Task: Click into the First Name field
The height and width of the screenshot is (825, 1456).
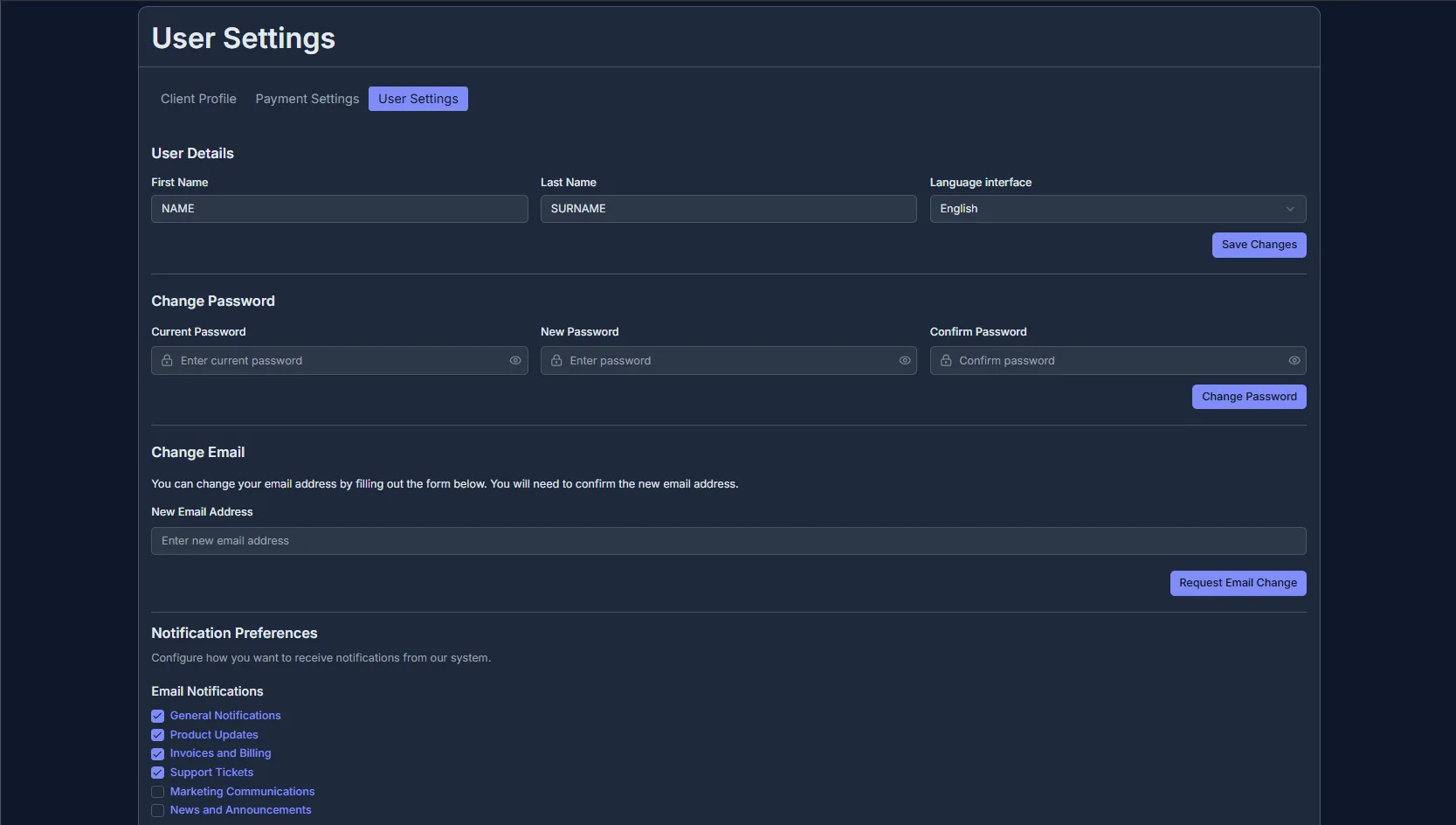Action: (339, 209)
